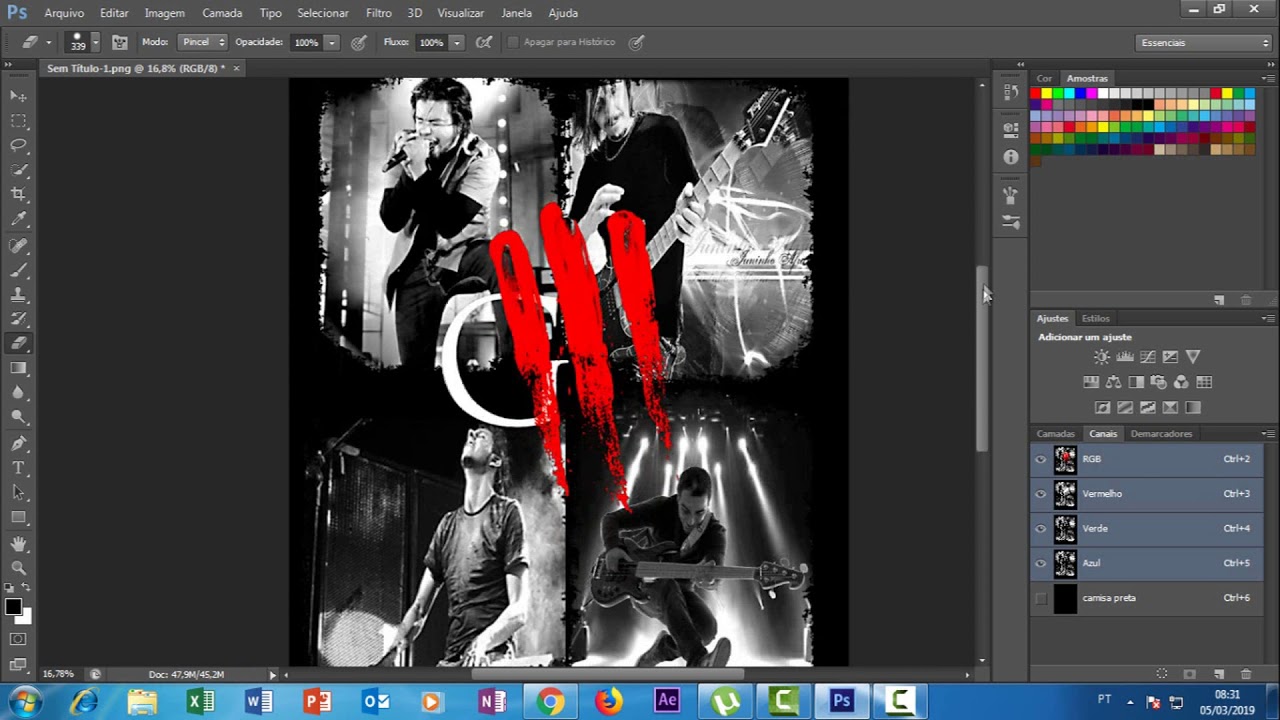1280x720 pixels.
Task: Select the Move tool
Action: tap(18, 96)
